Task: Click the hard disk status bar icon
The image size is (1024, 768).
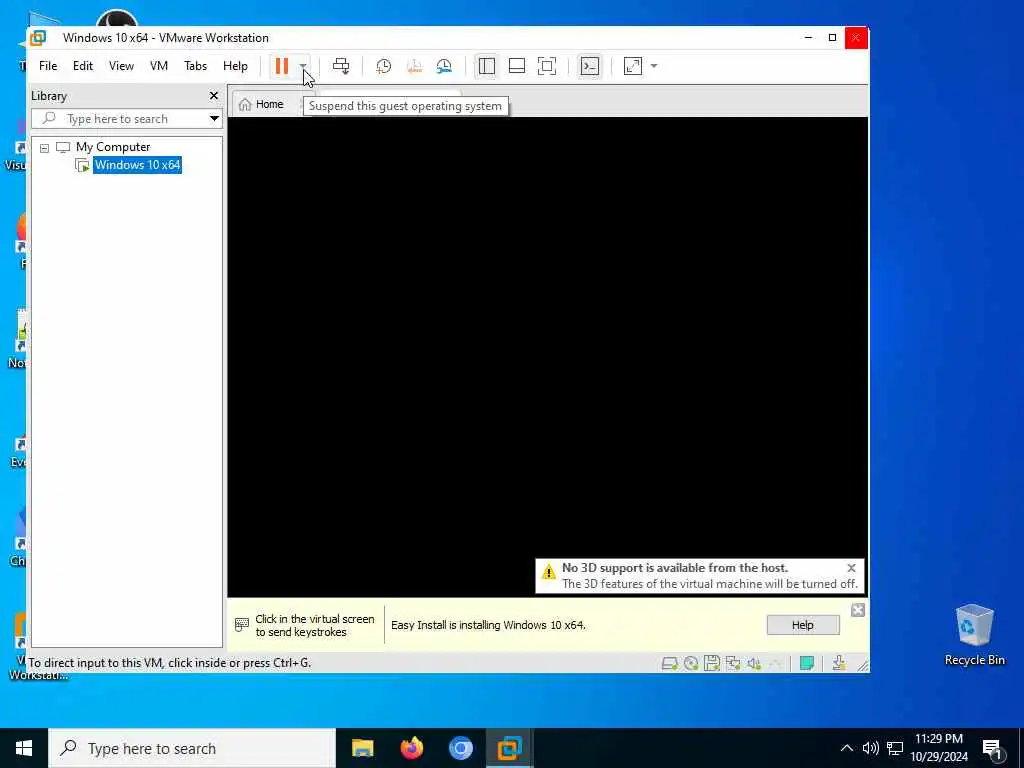Action: [669, 664]
